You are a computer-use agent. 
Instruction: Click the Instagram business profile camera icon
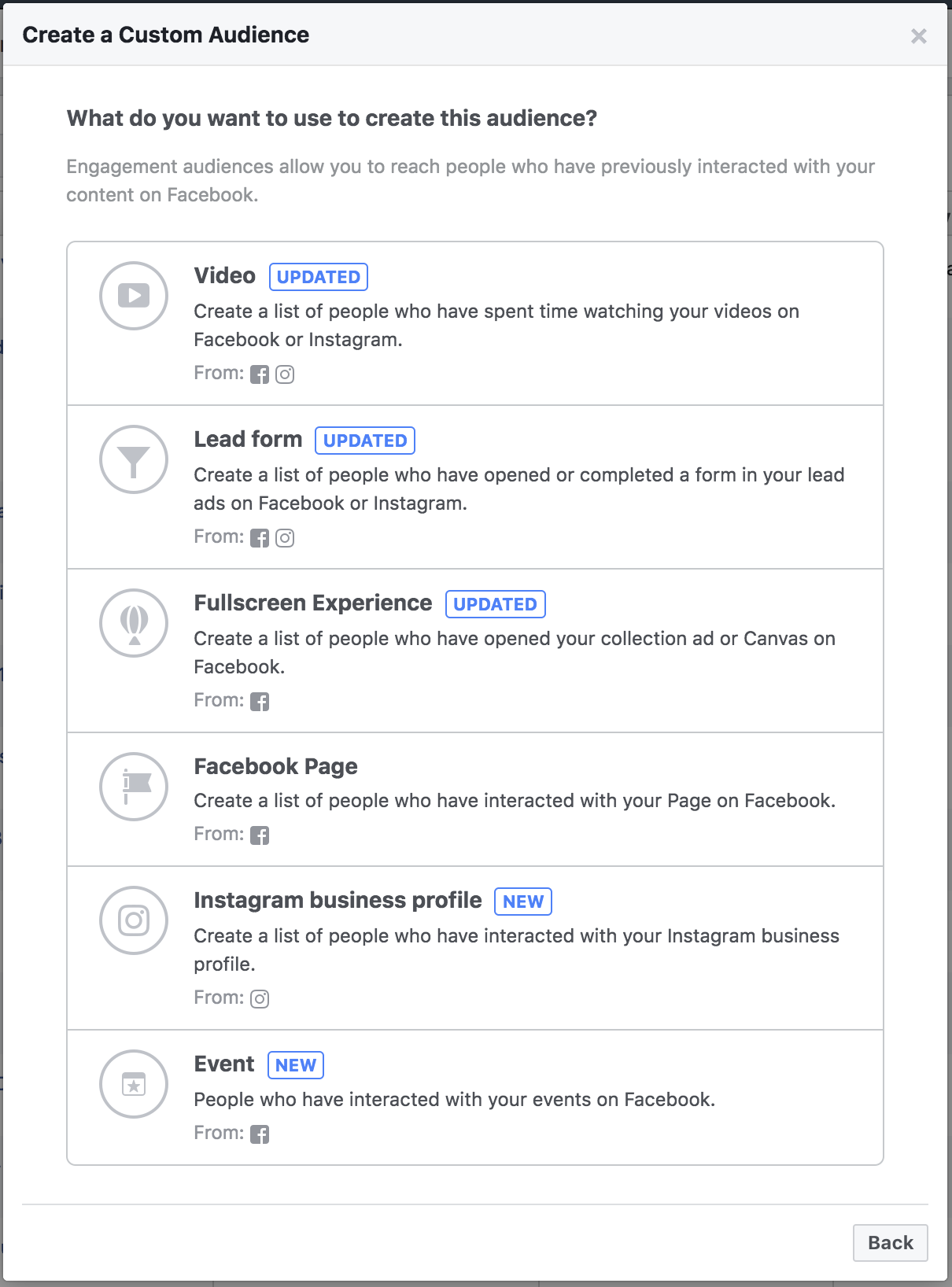click(x=134, y=920)
